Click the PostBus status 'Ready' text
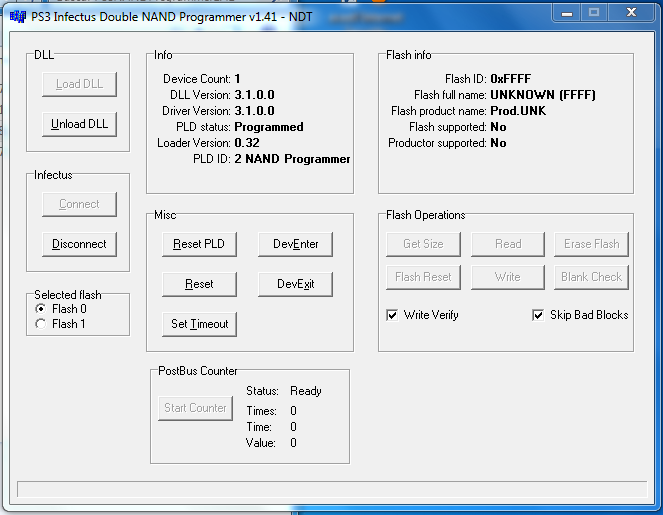Image resolution: width=663 pixels, height=515 pixels. 306,391
